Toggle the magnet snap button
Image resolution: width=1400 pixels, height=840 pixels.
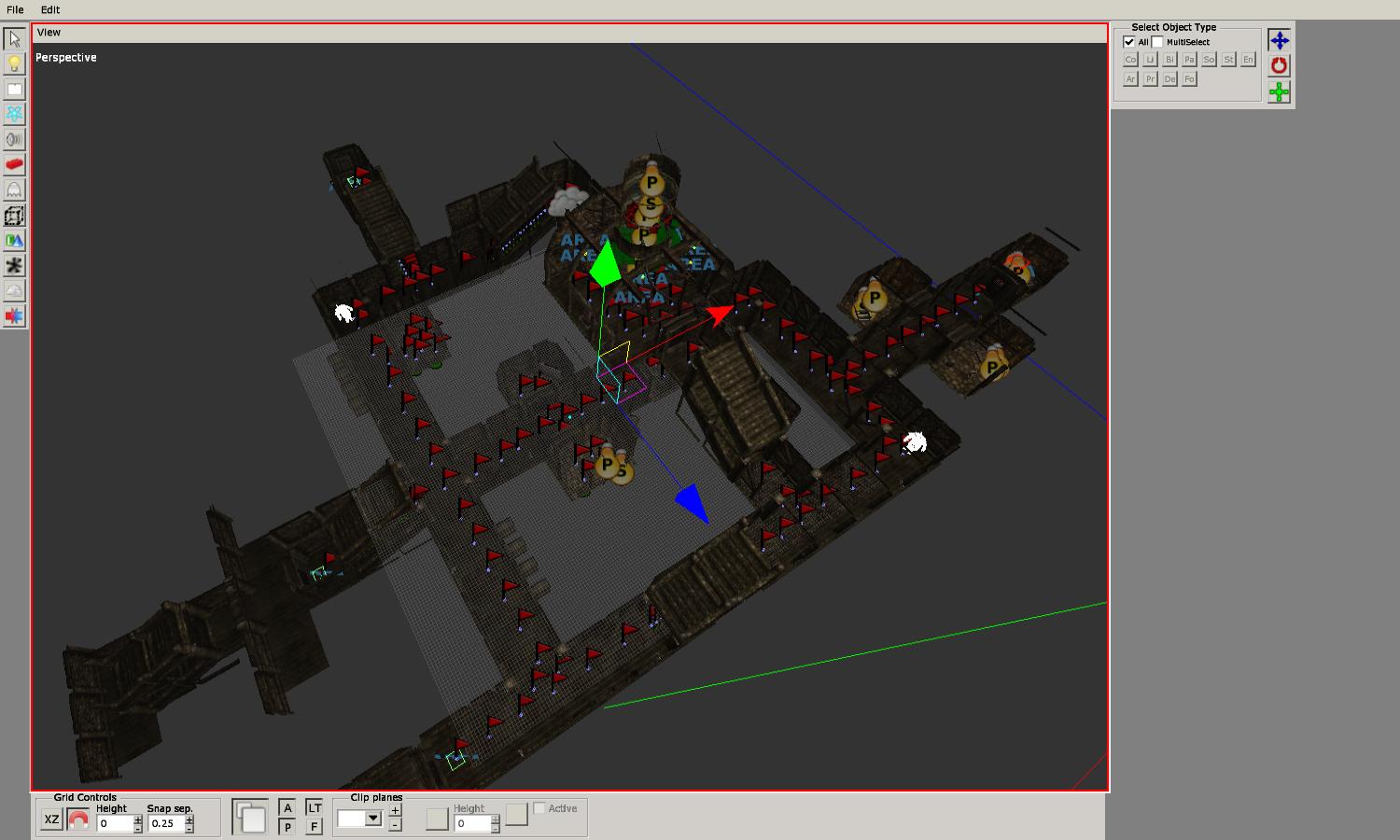coord(78,820)
